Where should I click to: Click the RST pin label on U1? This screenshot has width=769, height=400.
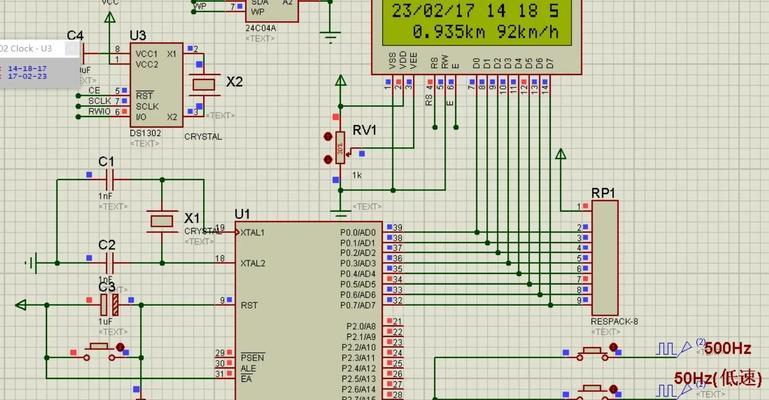[249, 305]
